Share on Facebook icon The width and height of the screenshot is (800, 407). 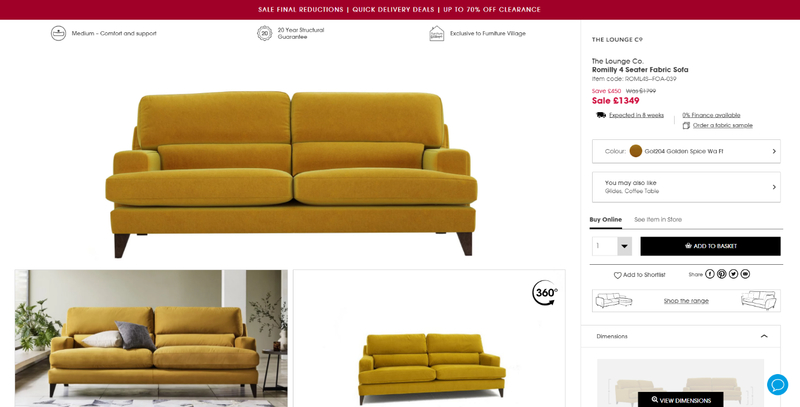(x=710, y=274)
